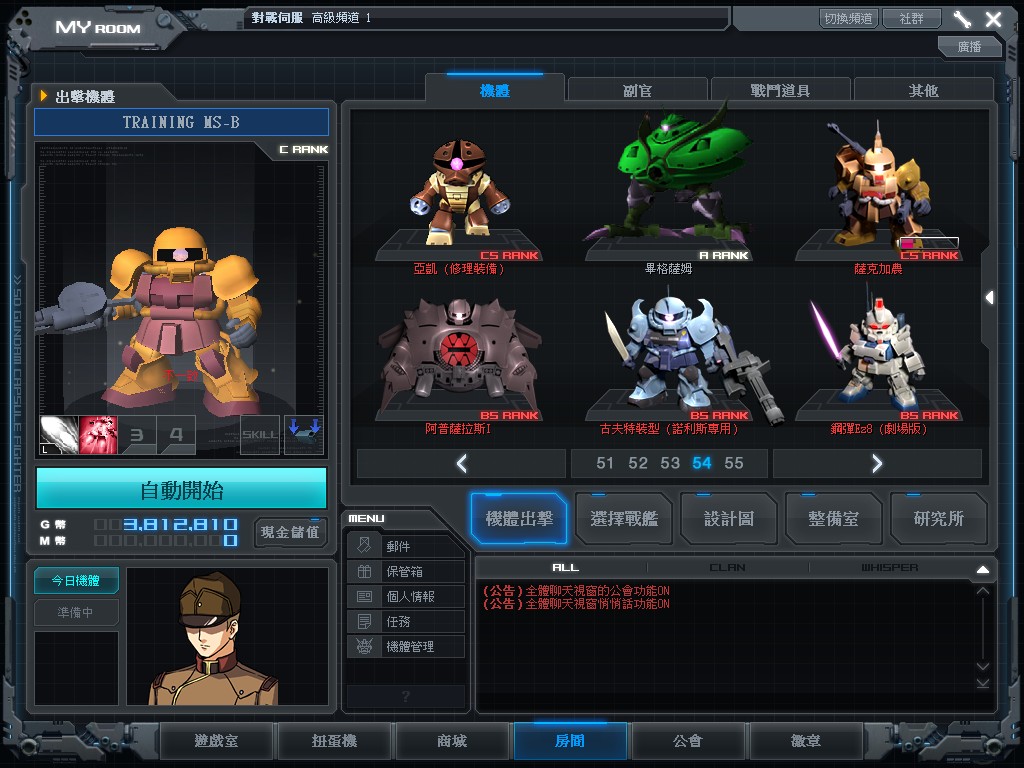Click the 任務 mission document icon
This screenshot has height=768, width=1024.
coord(364,621)
